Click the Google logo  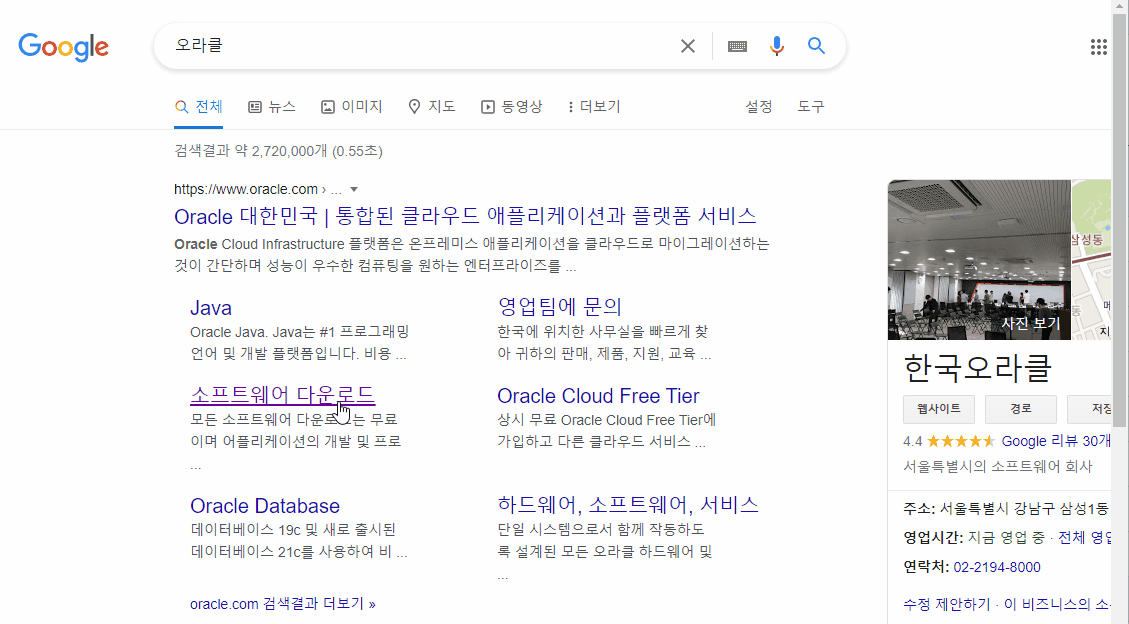click(63, 47)
